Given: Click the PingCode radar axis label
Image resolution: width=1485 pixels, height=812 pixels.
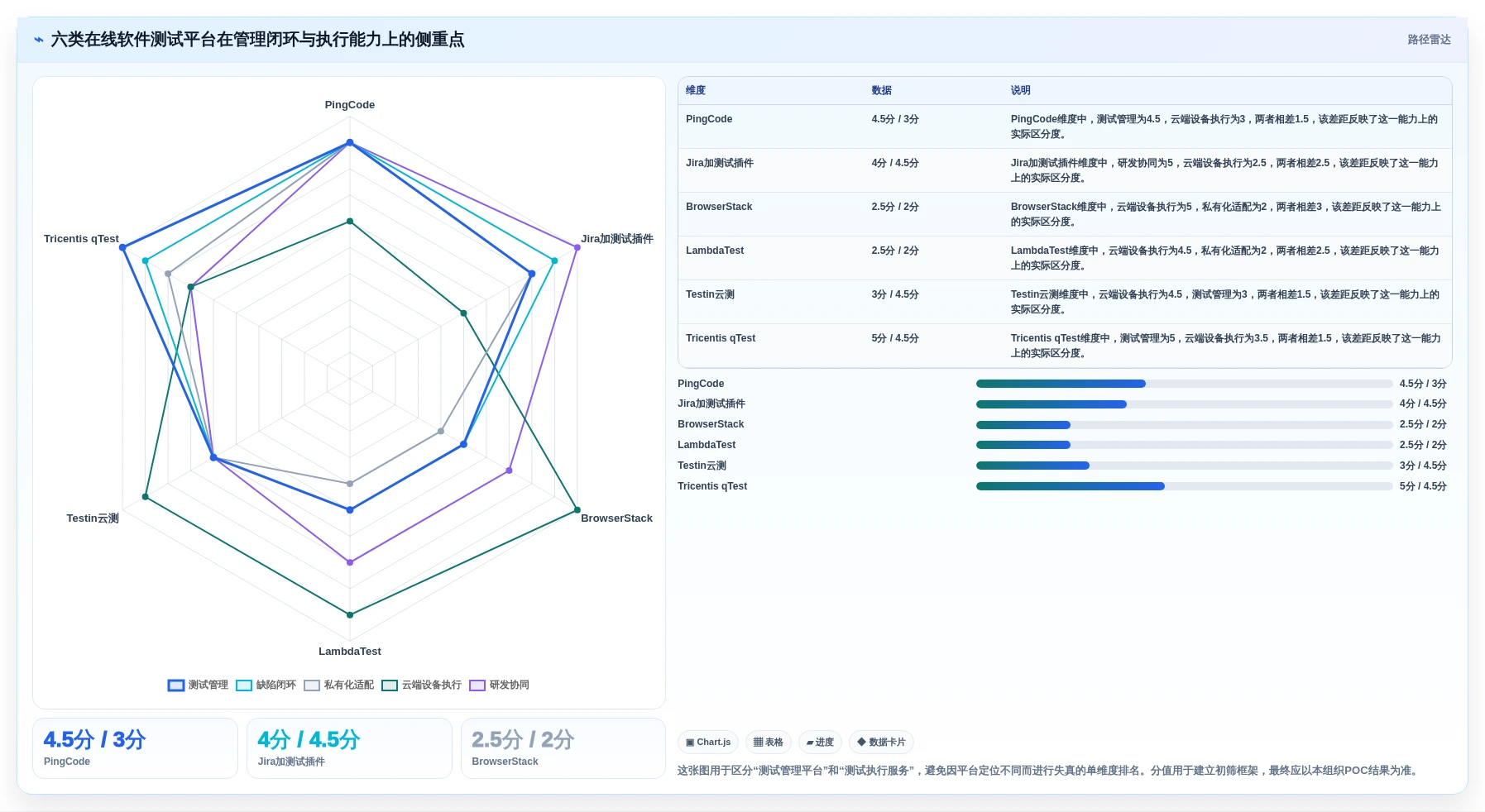Looking at the screenshot, I should (350, 105).
